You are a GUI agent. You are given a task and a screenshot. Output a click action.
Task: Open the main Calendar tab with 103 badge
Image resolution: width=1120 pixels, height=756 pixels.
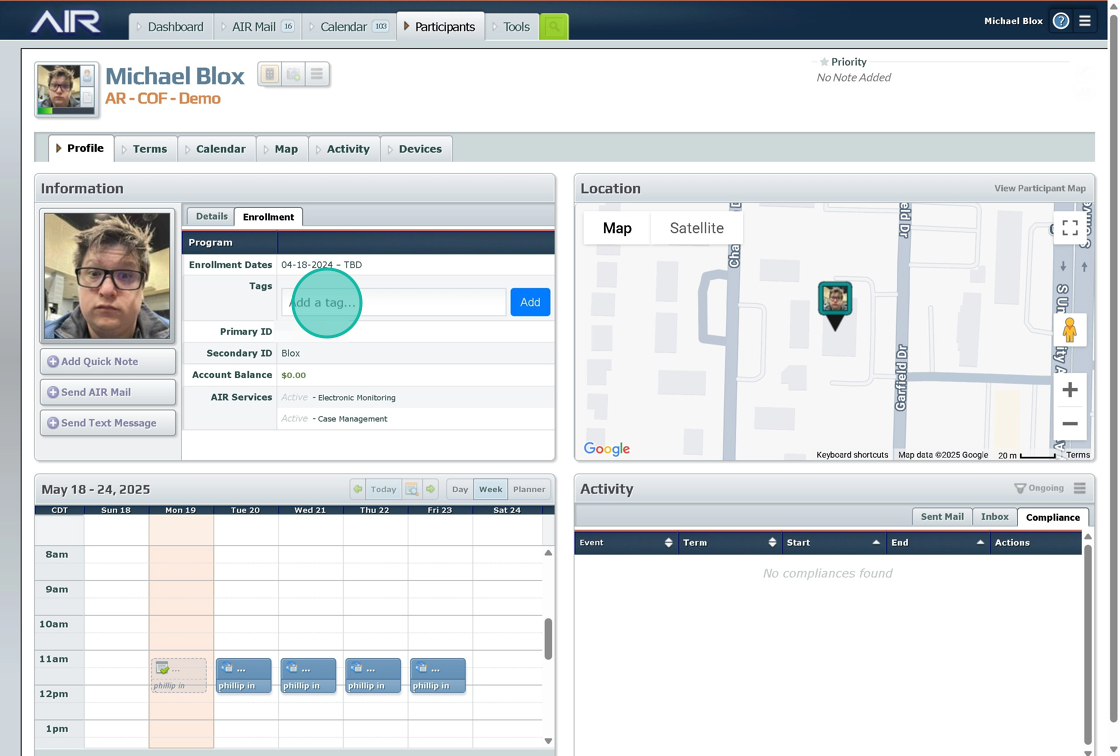(x=349, y=26)
